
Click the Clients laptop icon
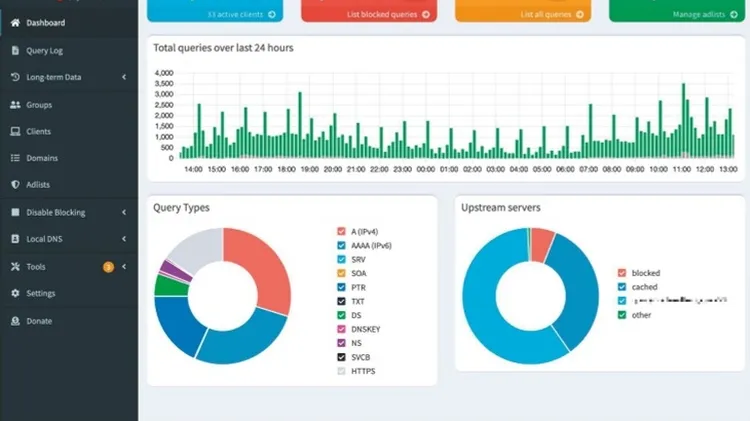point(15,131)
